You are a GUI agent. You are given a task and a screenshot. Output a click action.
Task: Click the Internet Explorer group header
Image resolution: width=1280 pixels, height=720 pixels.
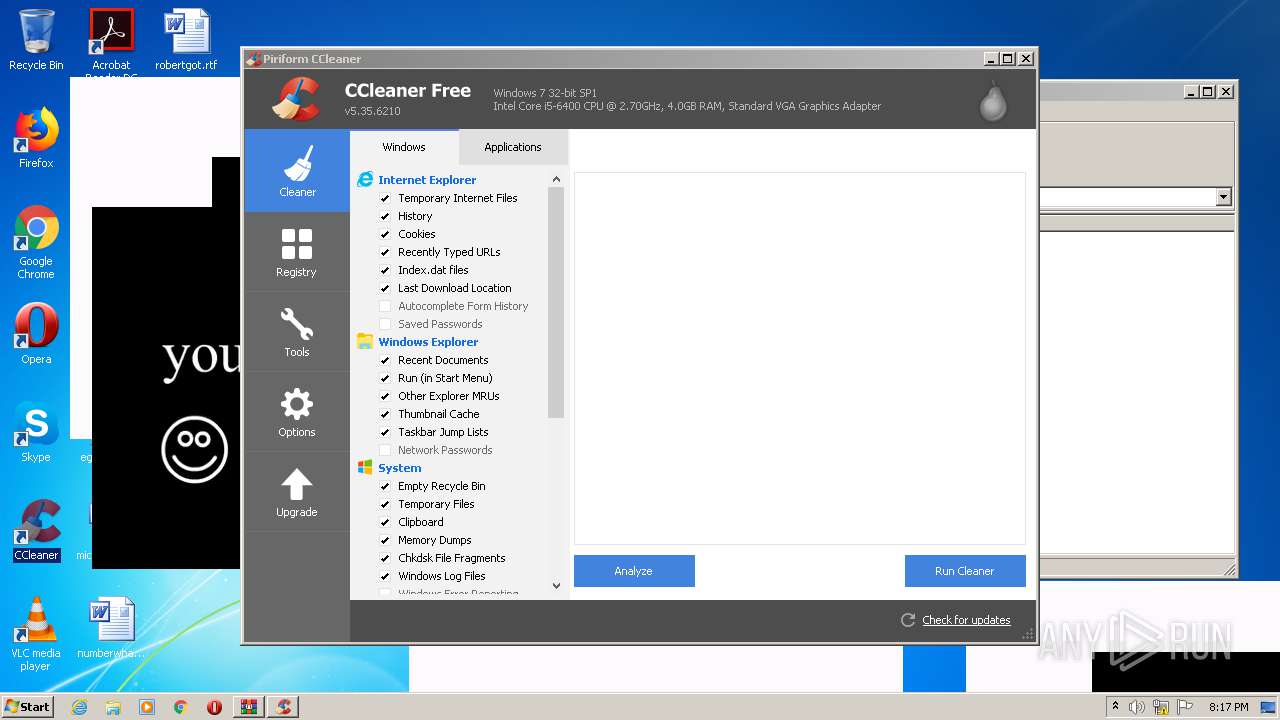point(427,180)
